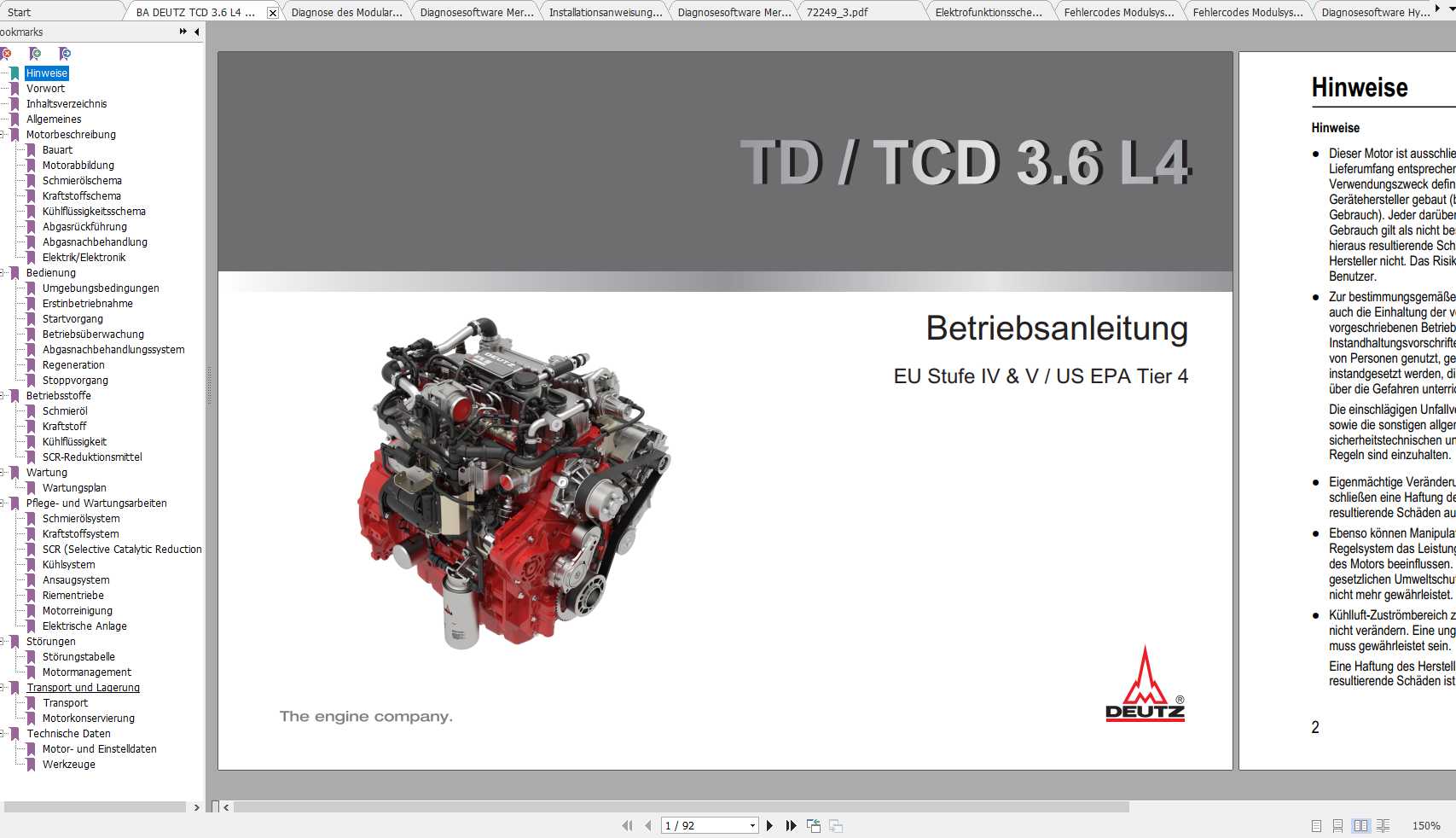Collapse the Störungen bookmark node

(3, 642)
